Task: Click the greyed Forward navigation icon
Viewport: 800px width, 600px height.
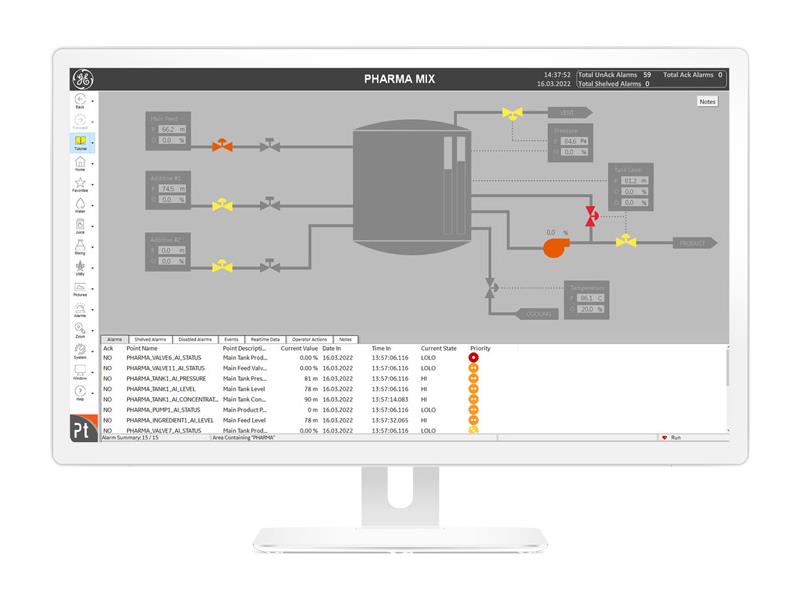Action: tap(80, 120)
